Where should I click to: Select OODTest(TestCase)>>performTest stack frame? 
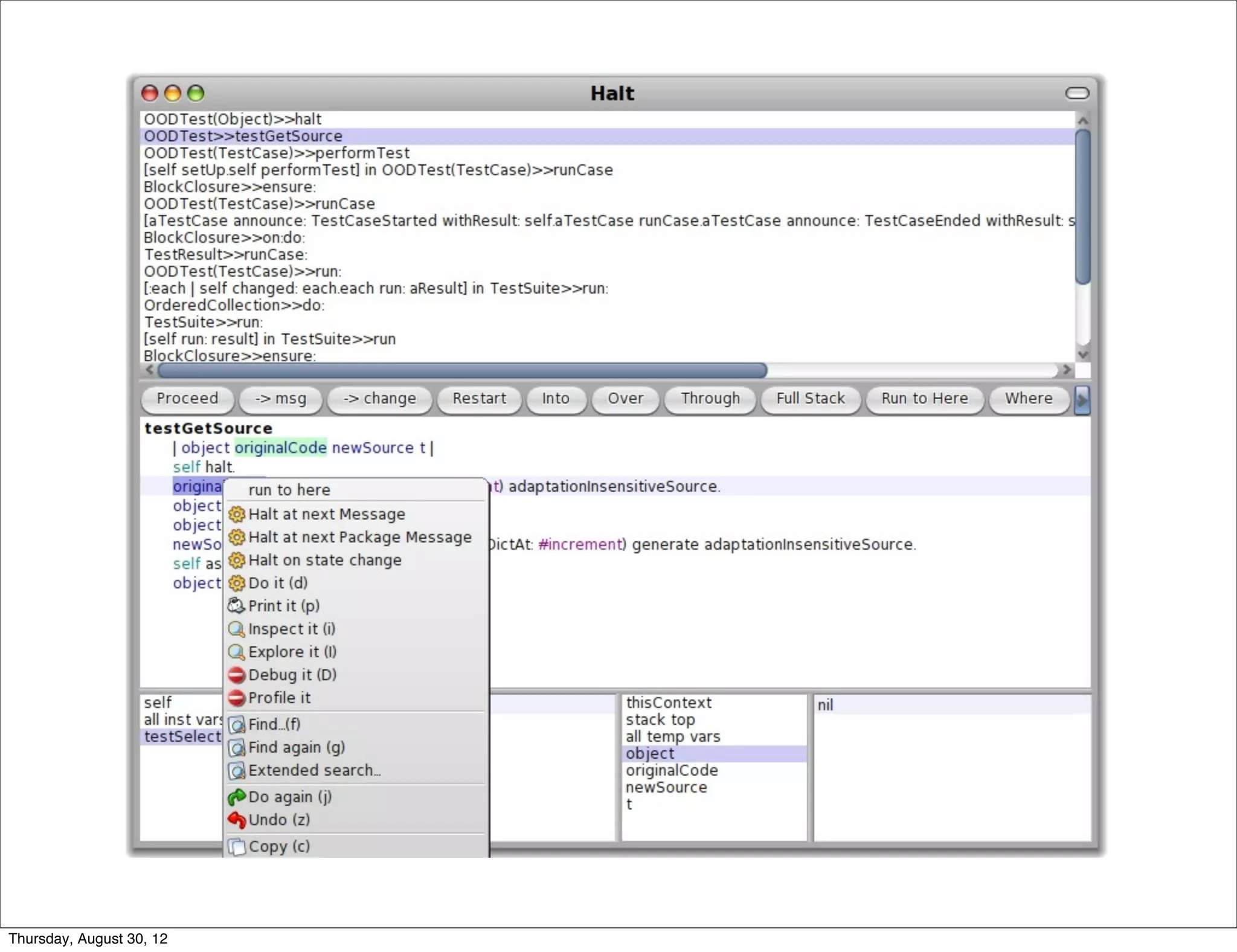[277, 153]
